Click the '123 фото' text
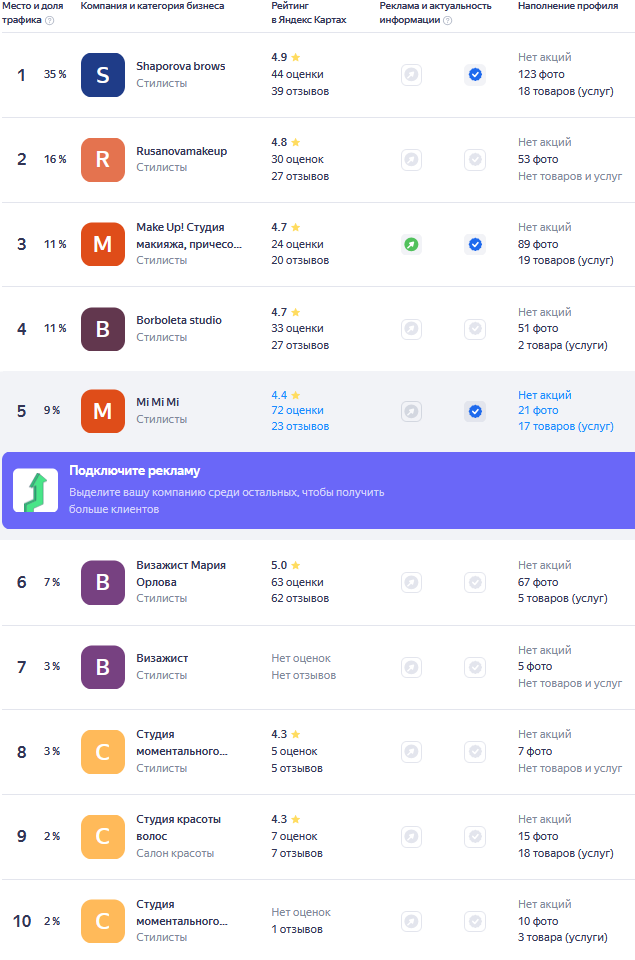This screenshot has width=635, height=960. pos(541,74)
